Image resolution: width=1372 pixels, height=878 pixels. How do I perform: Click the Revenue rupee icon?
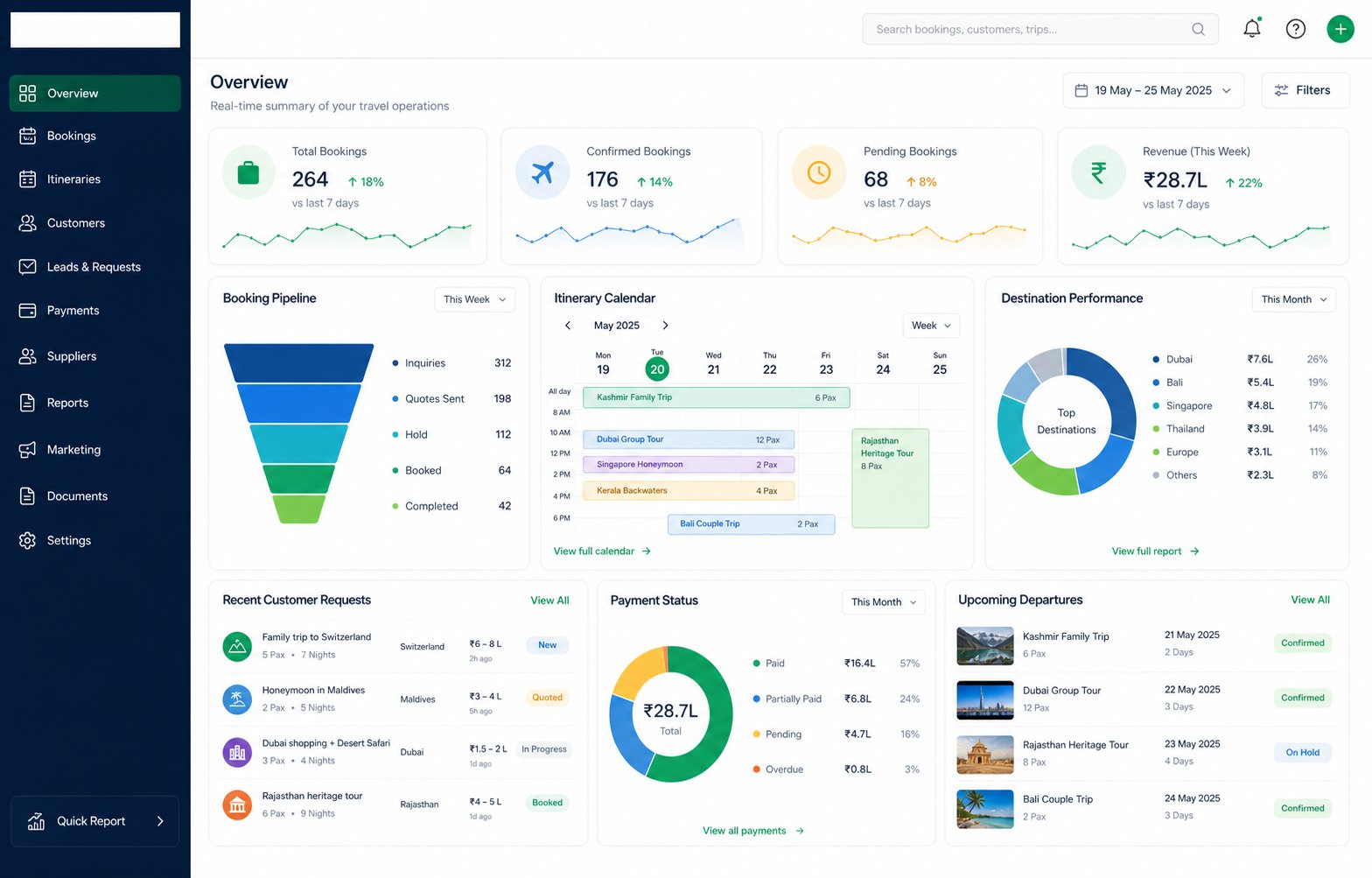pyautogui.click(x=1098, y=172)
